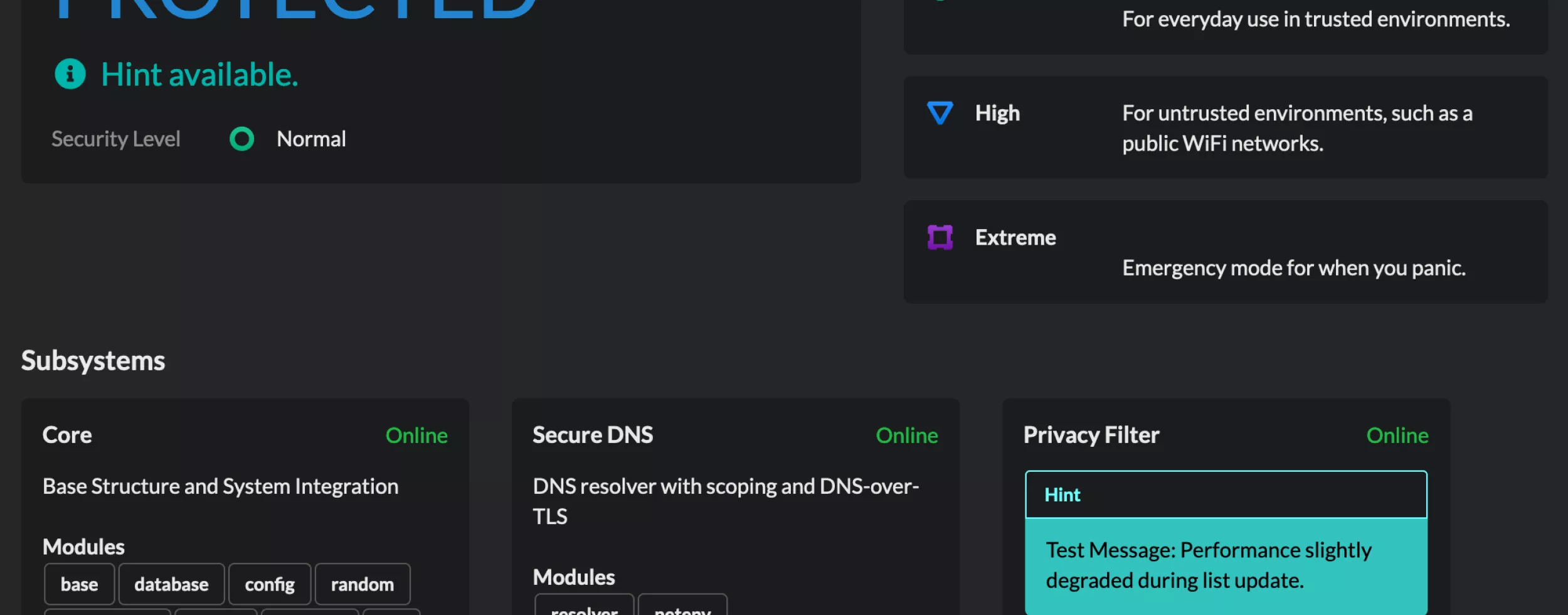Open the base module tag
The width and height of the screenshot is (1568, 615).
(x=79, y=584)
